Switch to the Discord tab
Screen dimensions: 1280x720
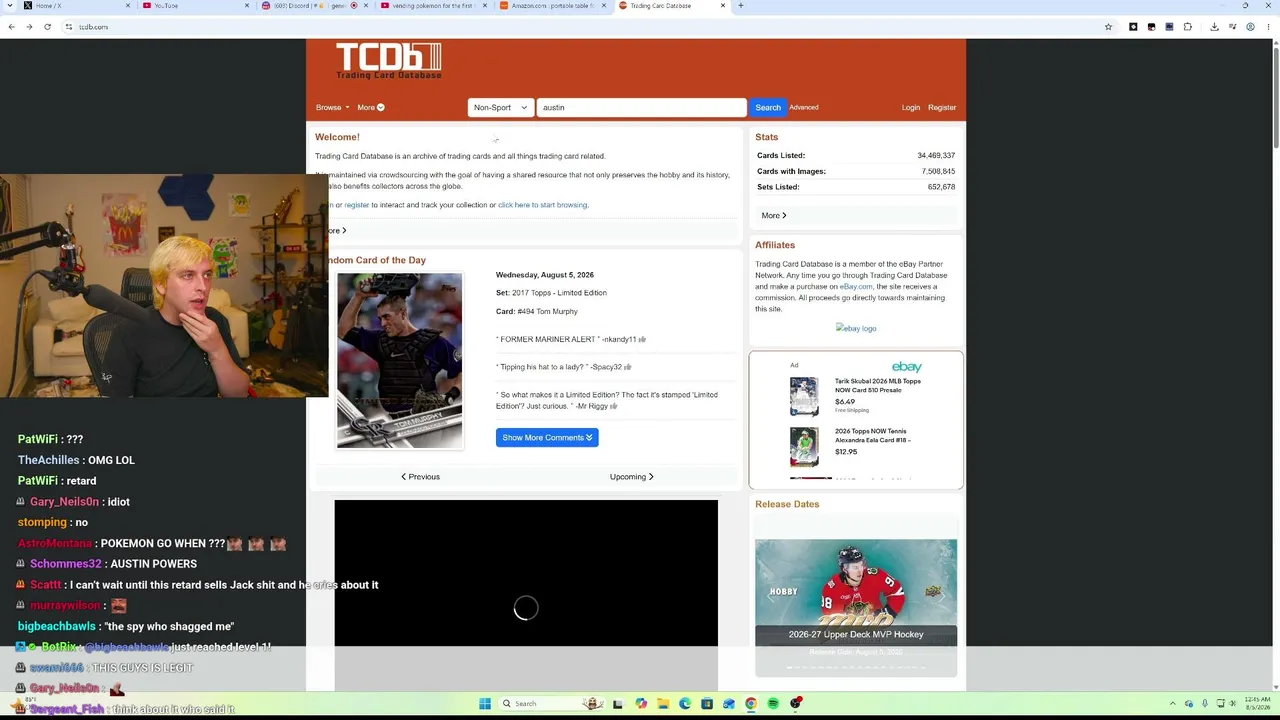(315, 6)
